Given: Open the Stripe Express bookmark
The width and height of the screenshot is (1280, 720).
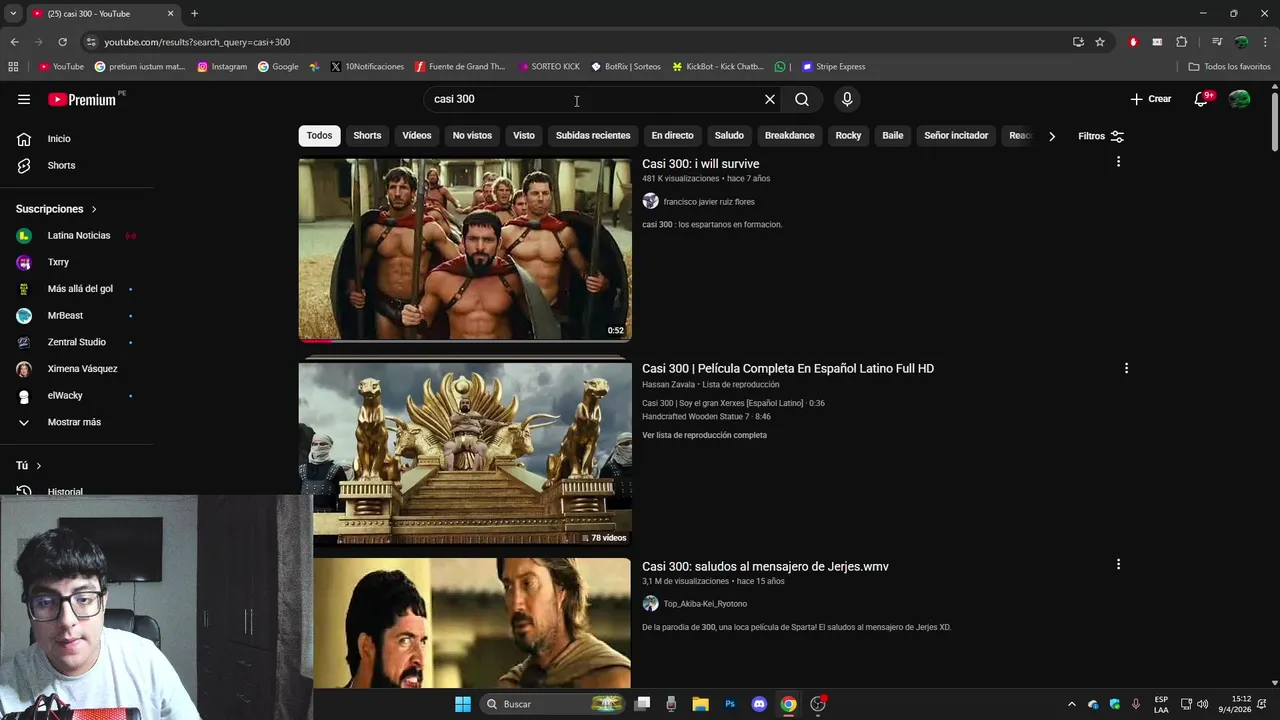Looking at the screenshot, I should 834,67.
